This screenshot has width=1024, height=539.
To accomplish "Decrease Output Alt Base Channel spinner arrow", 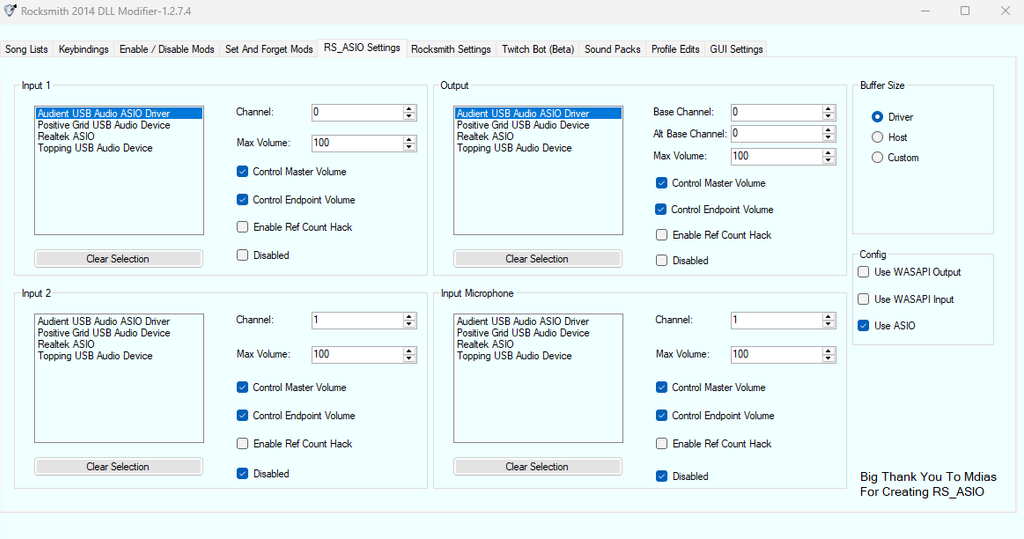I will 828,137.
